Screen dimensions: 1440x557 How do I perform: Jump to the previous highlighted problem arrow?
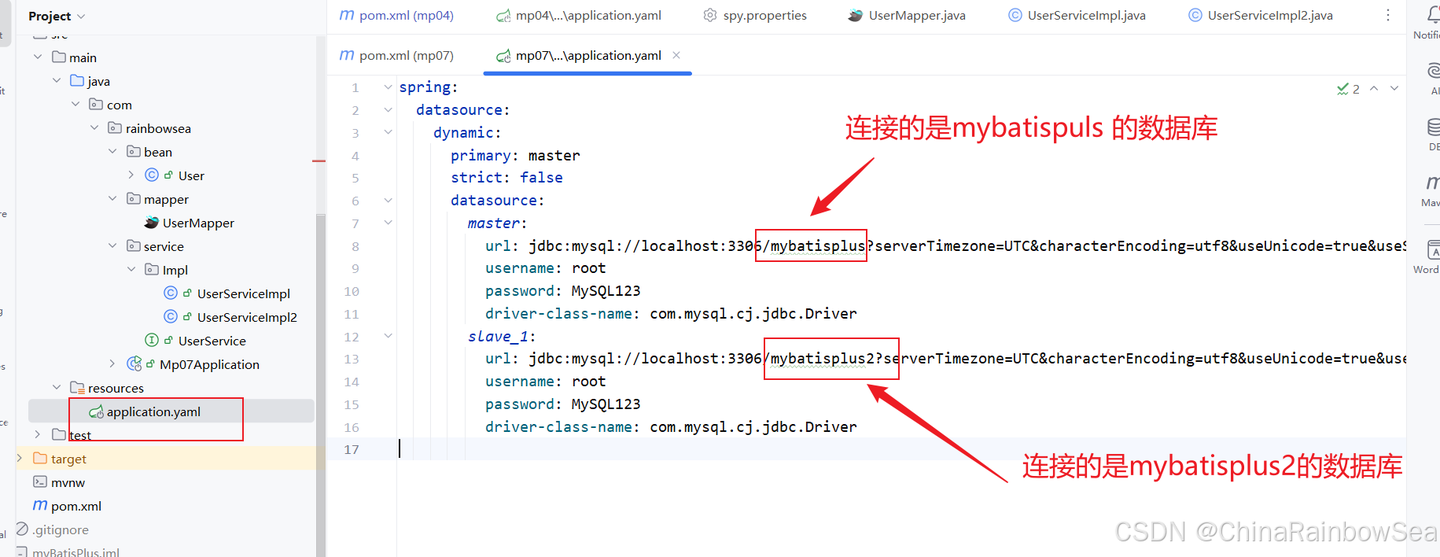(x=1374, y=88)
